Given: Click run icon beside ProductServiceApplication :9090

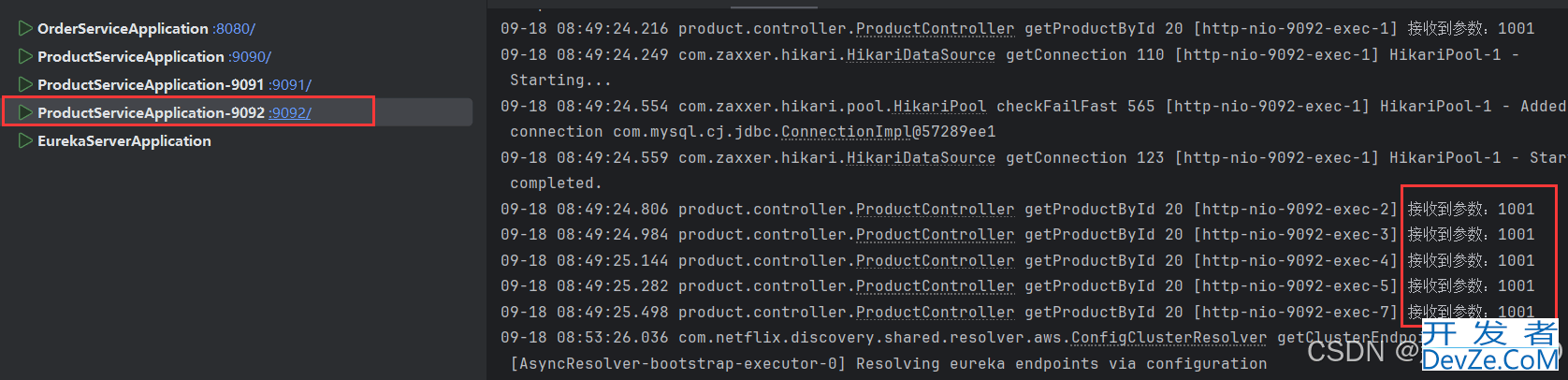Looking at the screenshot, I should 25,57.
